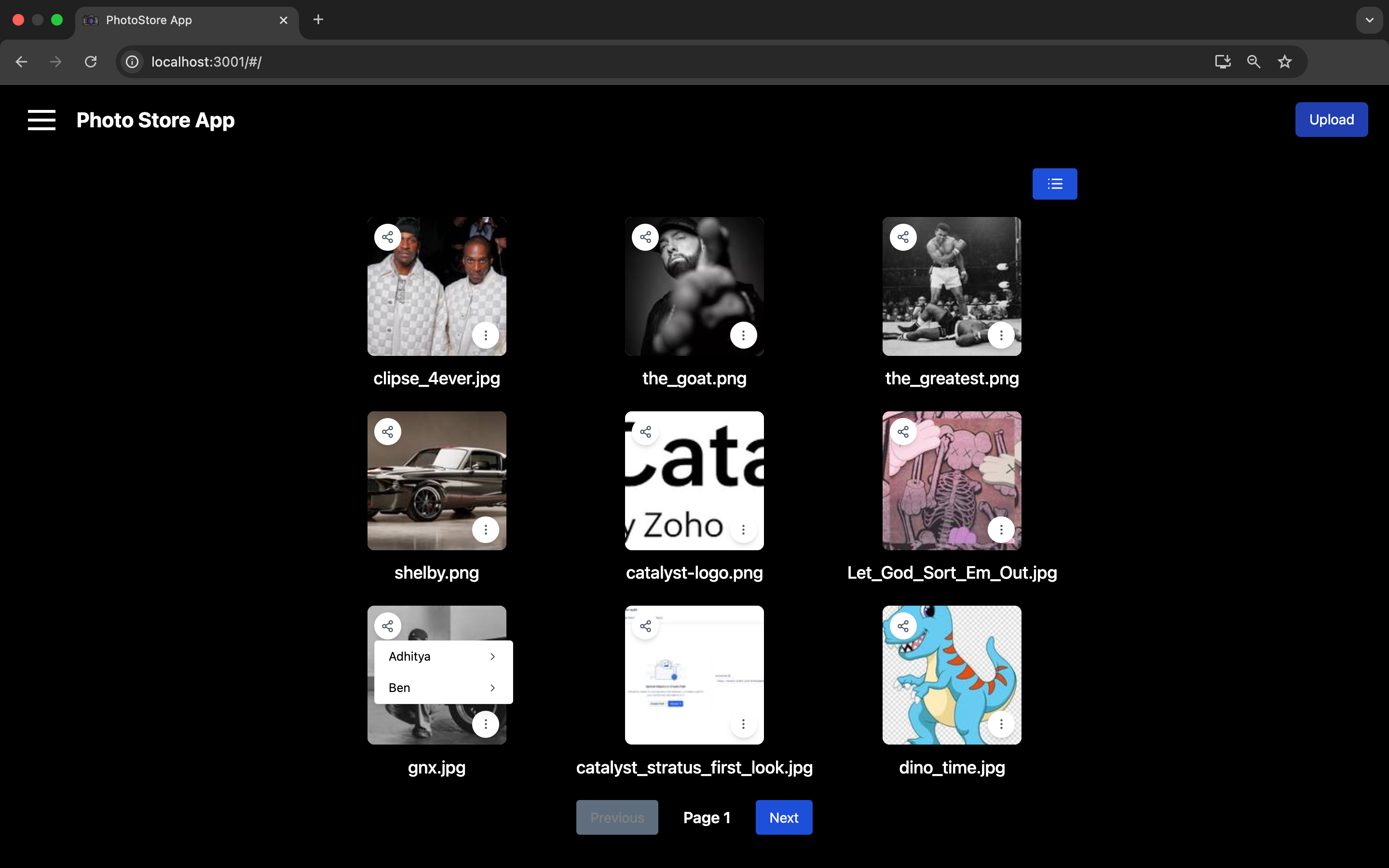Open three-dot options on shelby.png
The image size is (1389, 868).
click(486, 529)
